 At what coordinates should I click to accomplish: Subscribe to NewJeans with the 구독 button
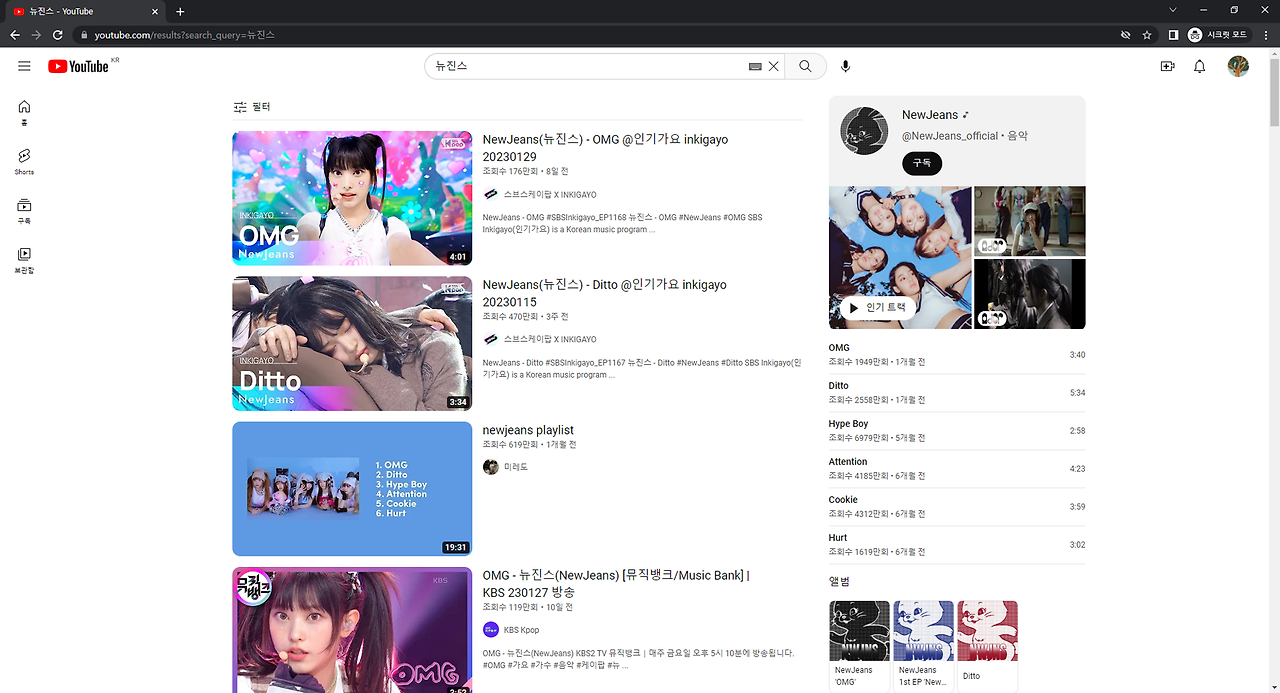coord(921,163)
